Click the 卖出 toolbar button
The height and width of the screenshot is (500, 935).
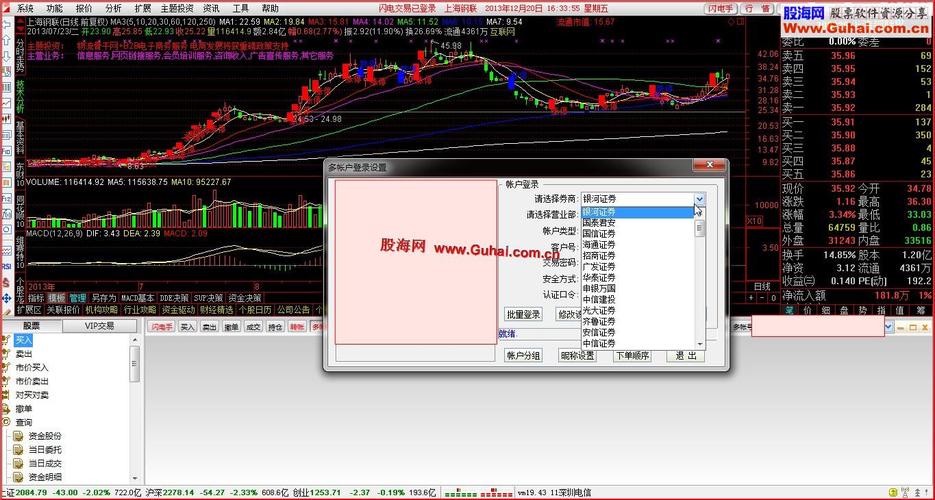209,327
